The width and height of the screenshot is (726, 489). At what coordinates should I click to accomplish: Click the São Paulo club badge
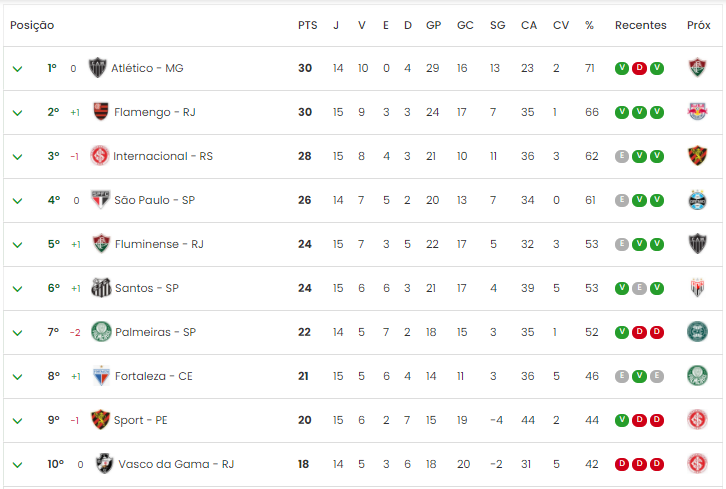[100, 200]
